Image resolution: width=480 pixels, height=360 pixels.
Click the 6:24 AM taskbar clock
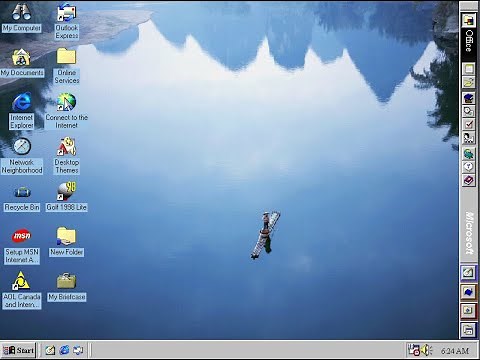(455, 351)
